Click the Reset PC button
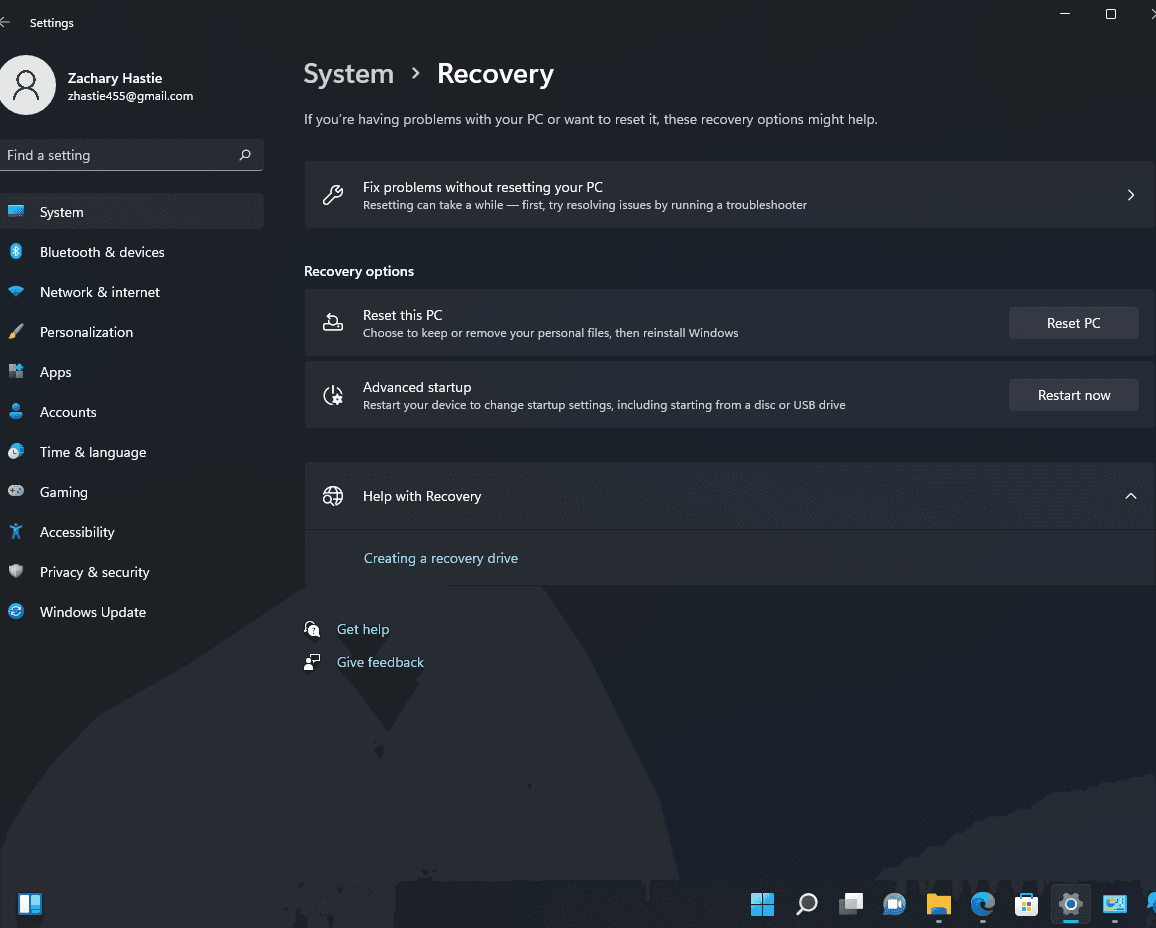The height and width of the screenshot is (928, 1156). (1073, 323)
